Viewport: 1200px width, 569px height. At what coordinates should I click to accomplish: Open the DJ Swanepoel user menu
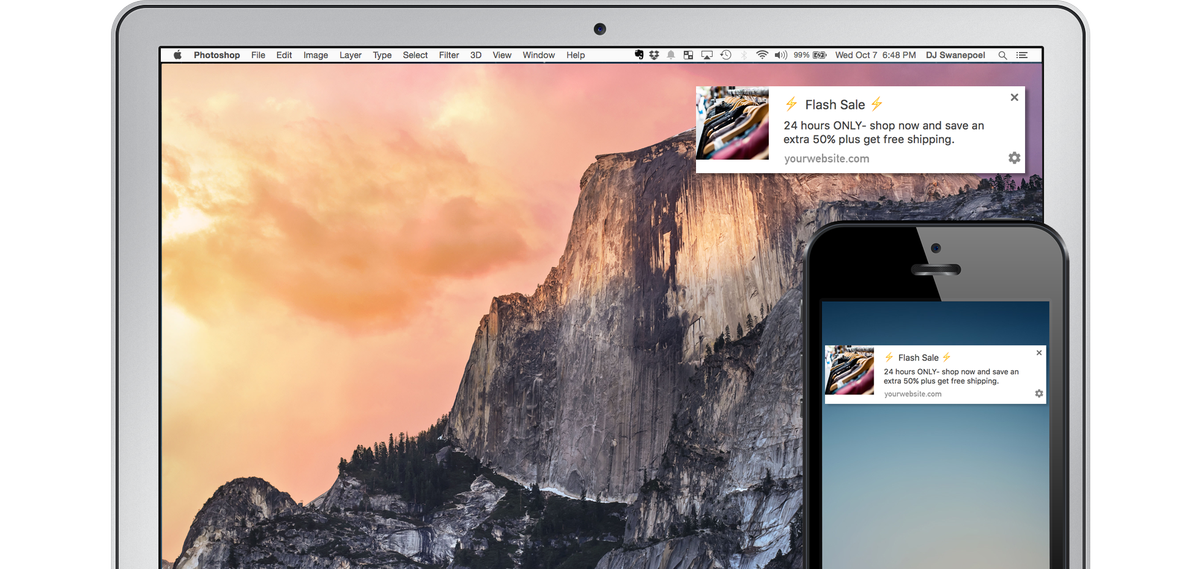(956, 55)
